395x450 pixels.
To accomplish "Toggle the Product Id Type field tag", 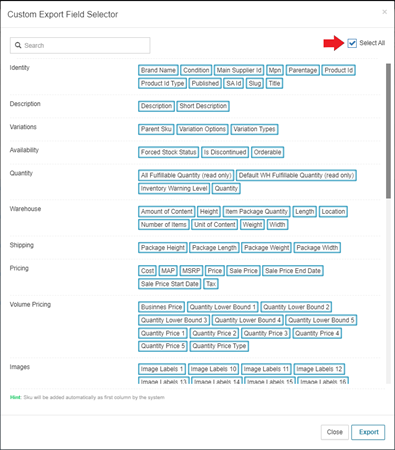I will click(162, 83).
